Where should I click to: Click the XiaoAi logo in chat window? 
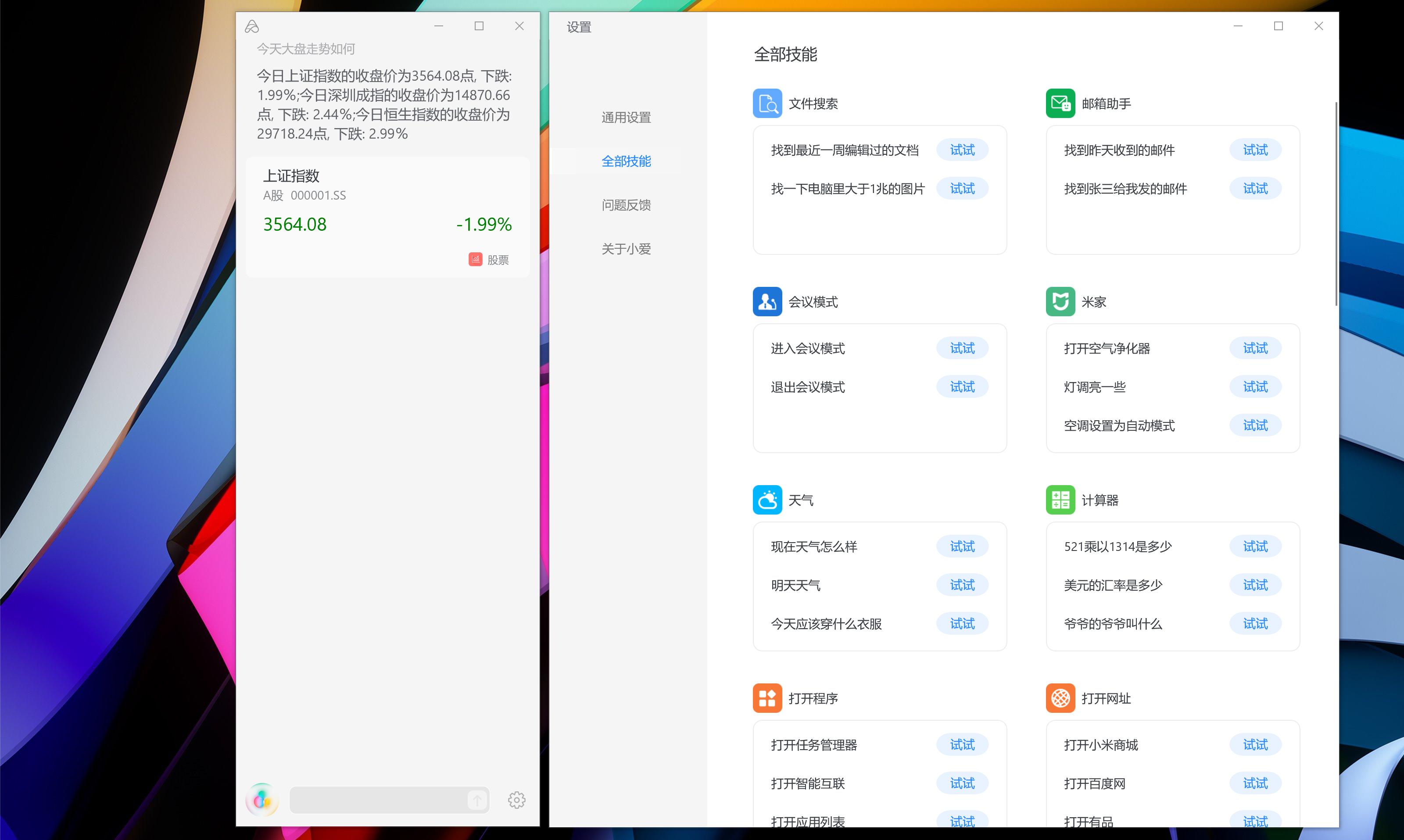click(252, 26)
